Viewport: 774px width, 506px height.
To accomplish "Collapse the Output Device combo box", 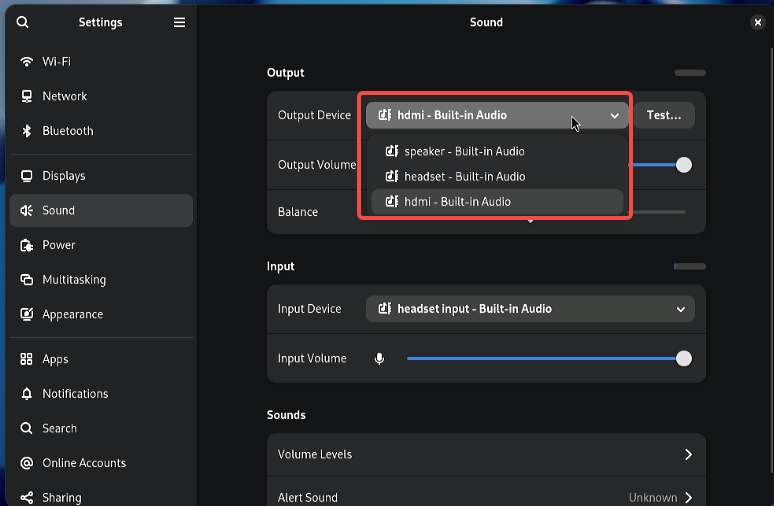I will coord(497,115).
